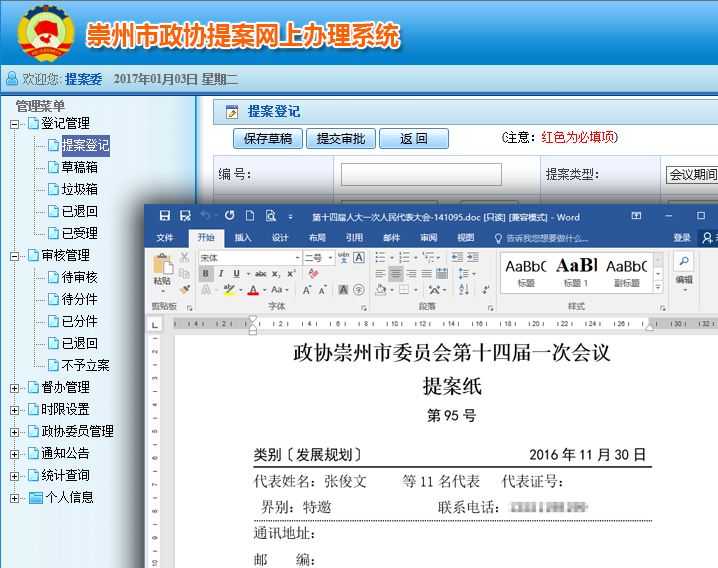This screenshot has height=568, width=718.
Task: Click the 提交审批 button
Action: (x=340, y=139)
